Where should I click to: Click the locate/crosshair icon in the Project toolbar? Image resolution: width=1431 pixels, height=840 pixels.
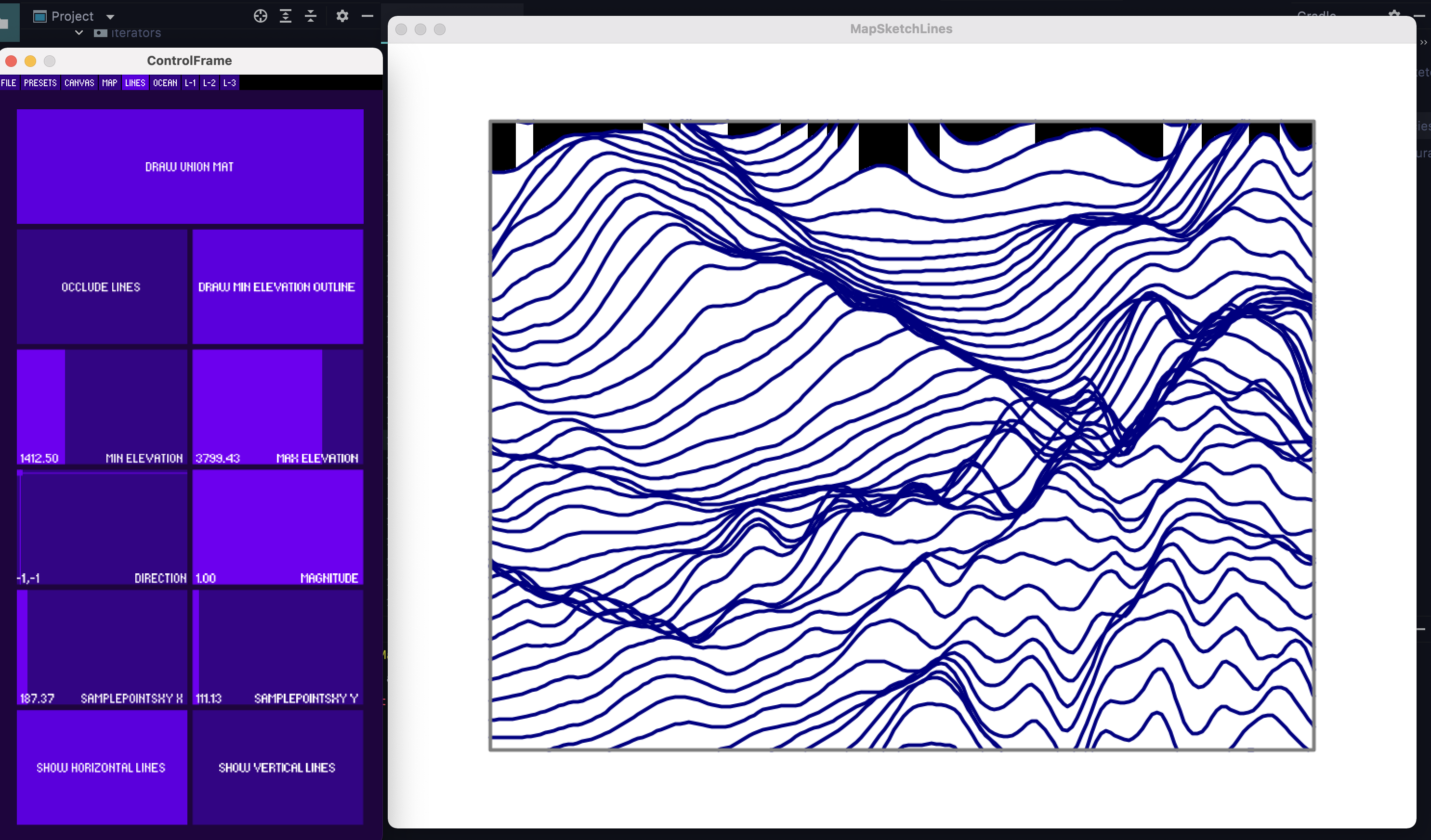click(261, 16)
